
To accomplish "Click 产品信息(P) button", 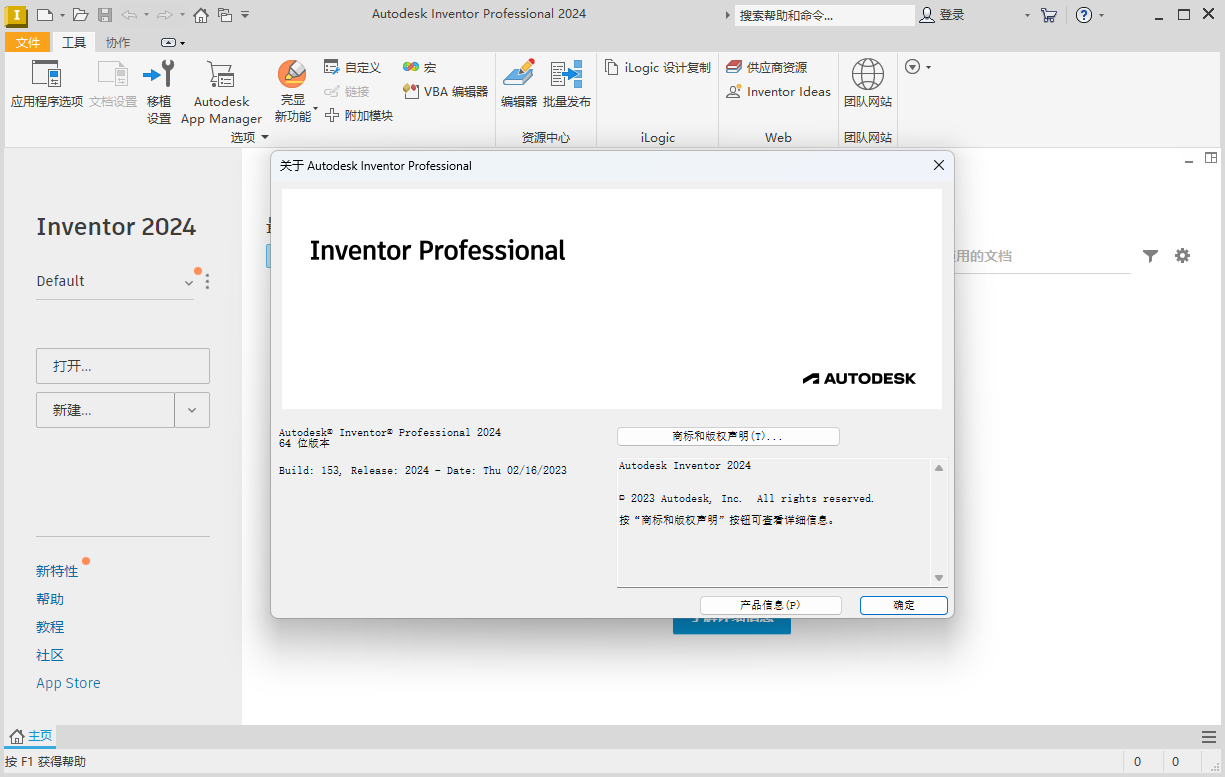I will click(x=770, y=605).
